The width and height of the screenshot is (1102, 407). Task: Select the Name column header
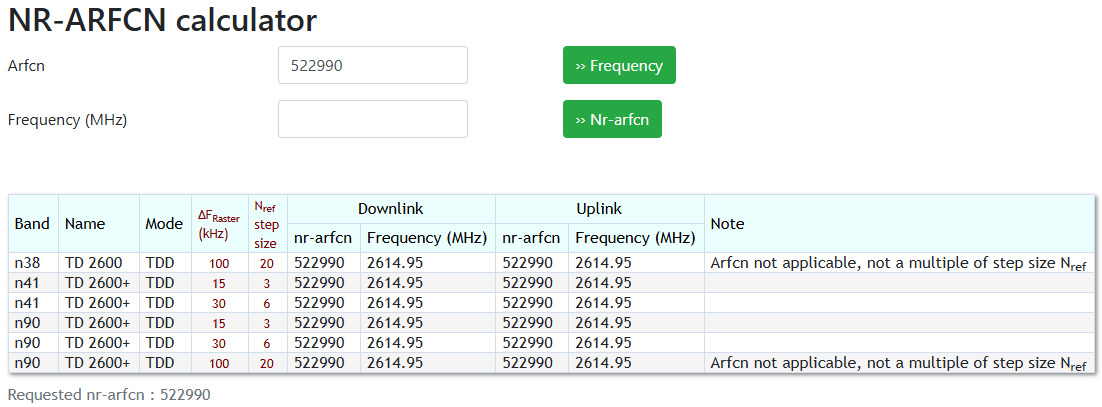coord(85,224)
